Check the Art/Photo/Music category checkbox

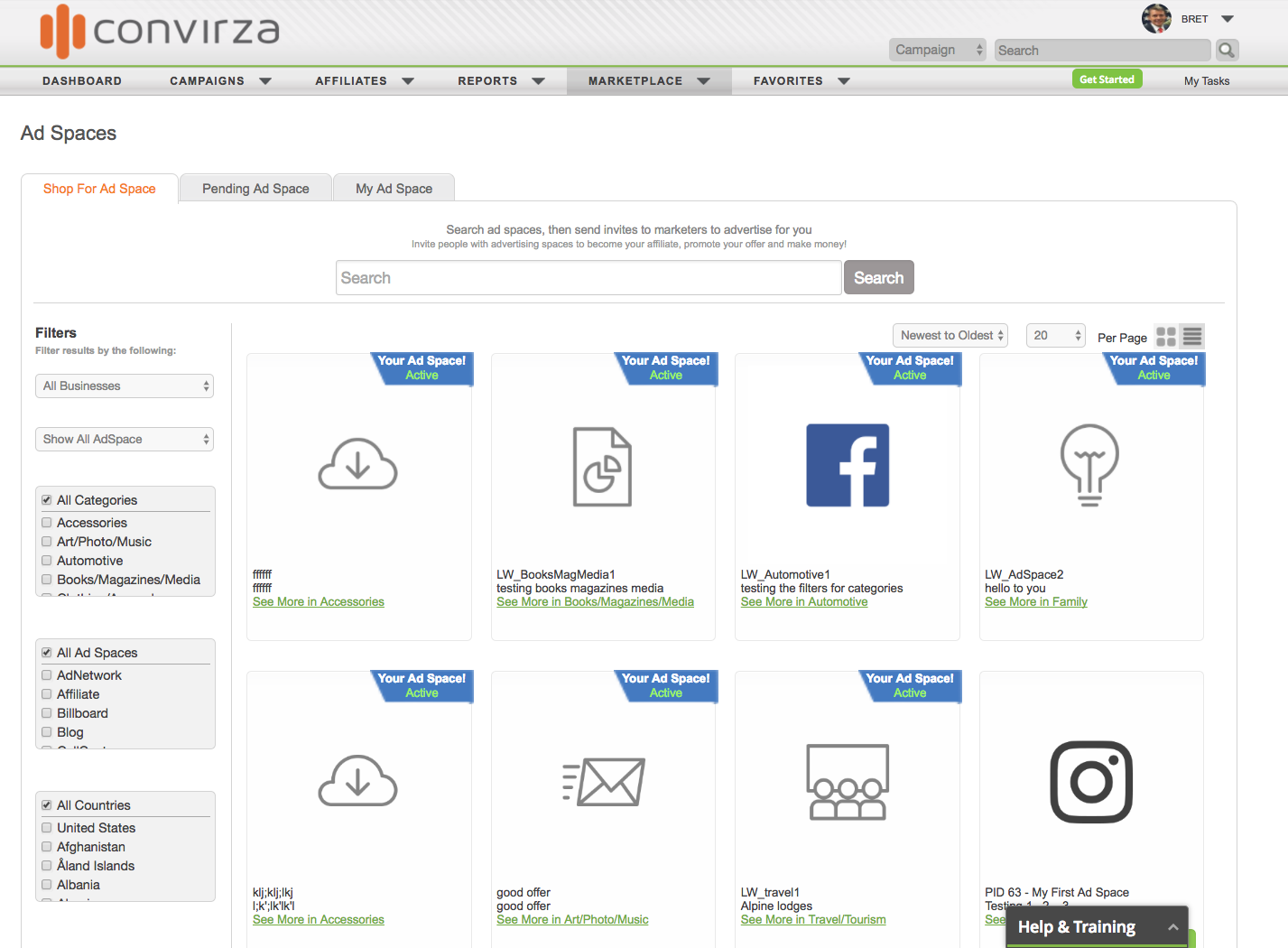tap(47, 541)
